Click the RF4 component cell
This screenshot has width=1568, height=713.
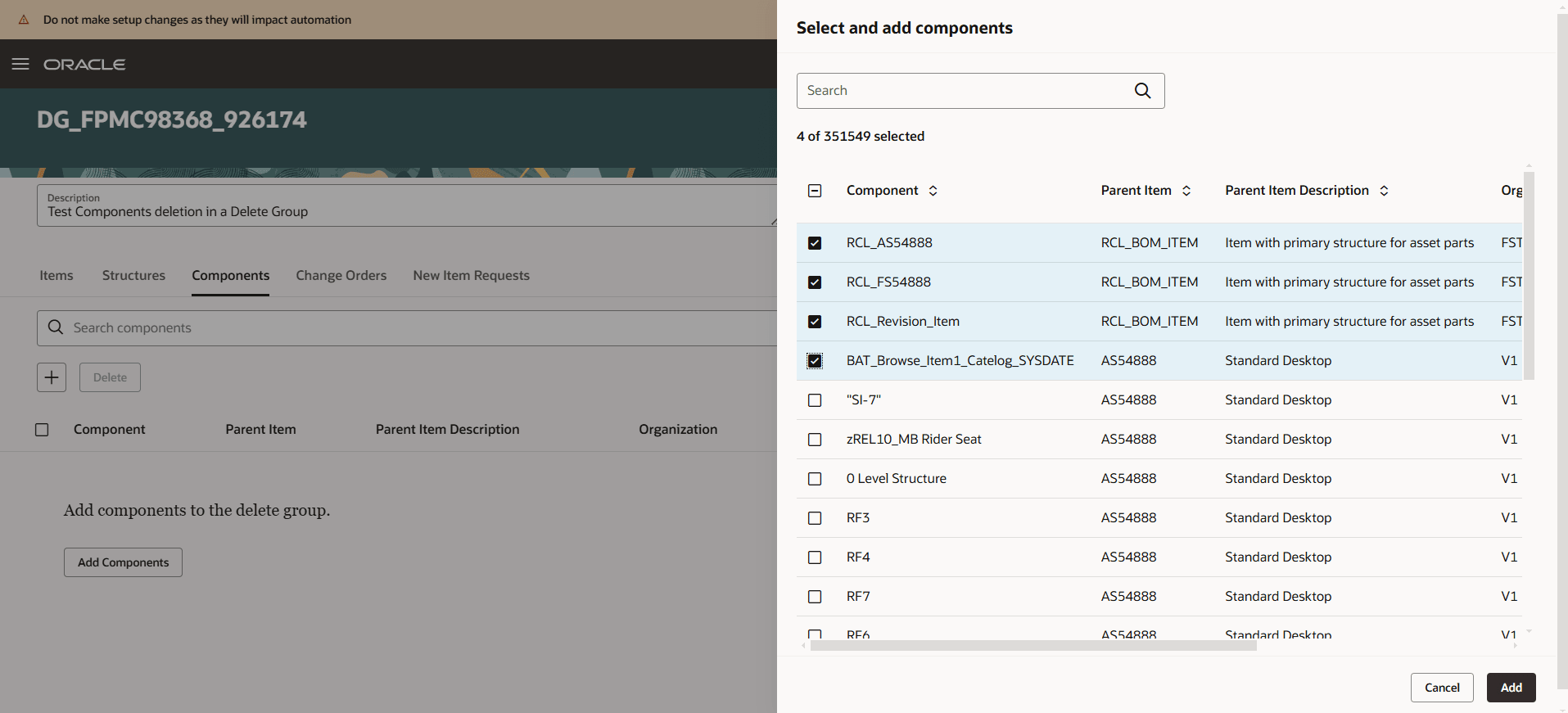858,557
